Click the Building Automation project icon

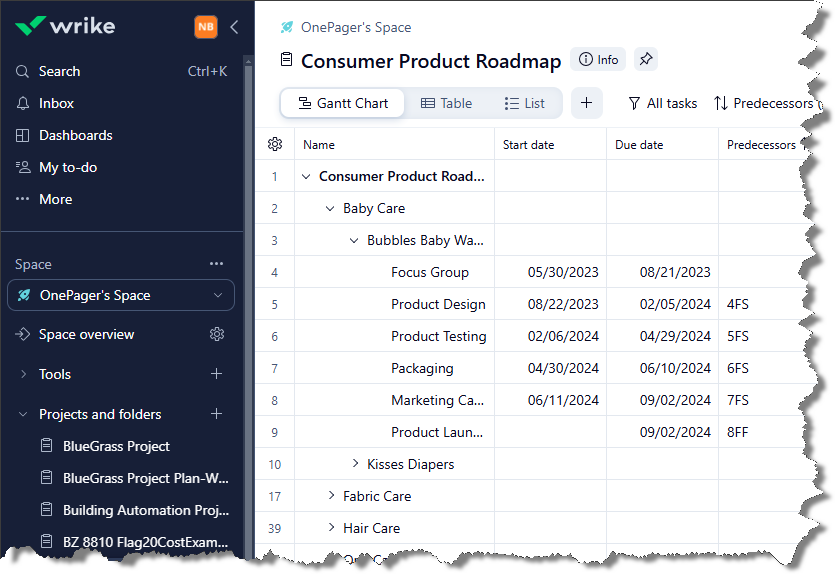[47, 510]
